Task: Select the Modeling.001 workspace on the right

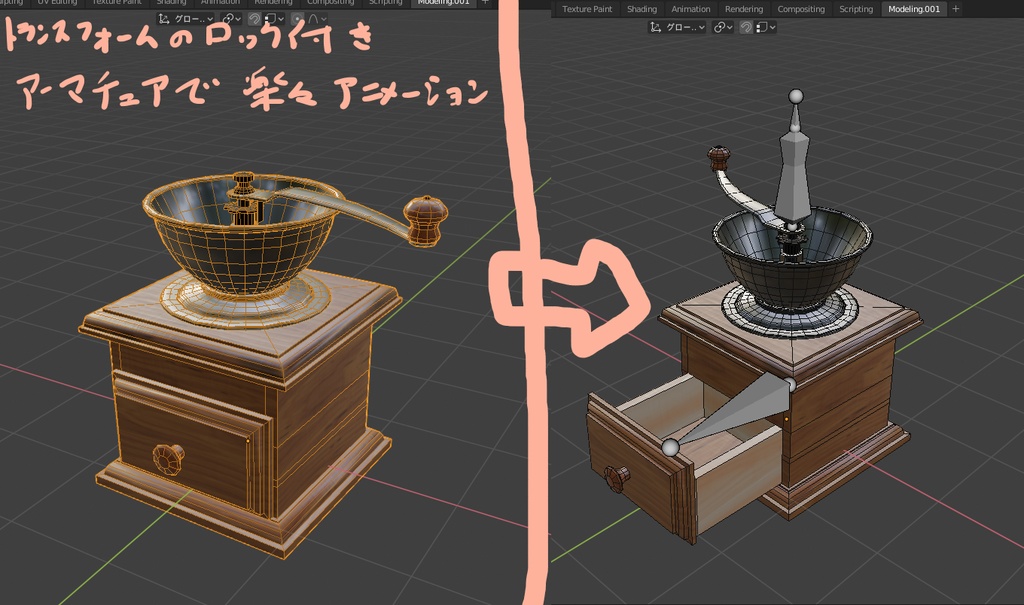Action: point(913,9)
